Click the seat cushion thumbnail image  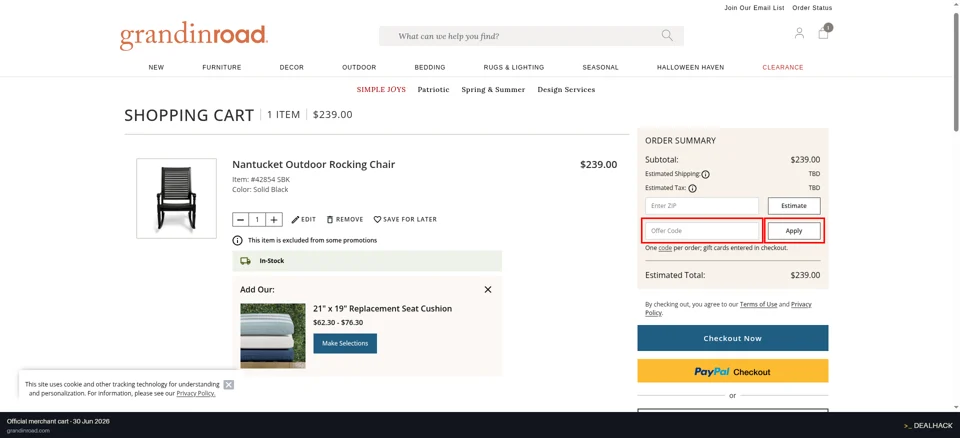pos(273,336)
